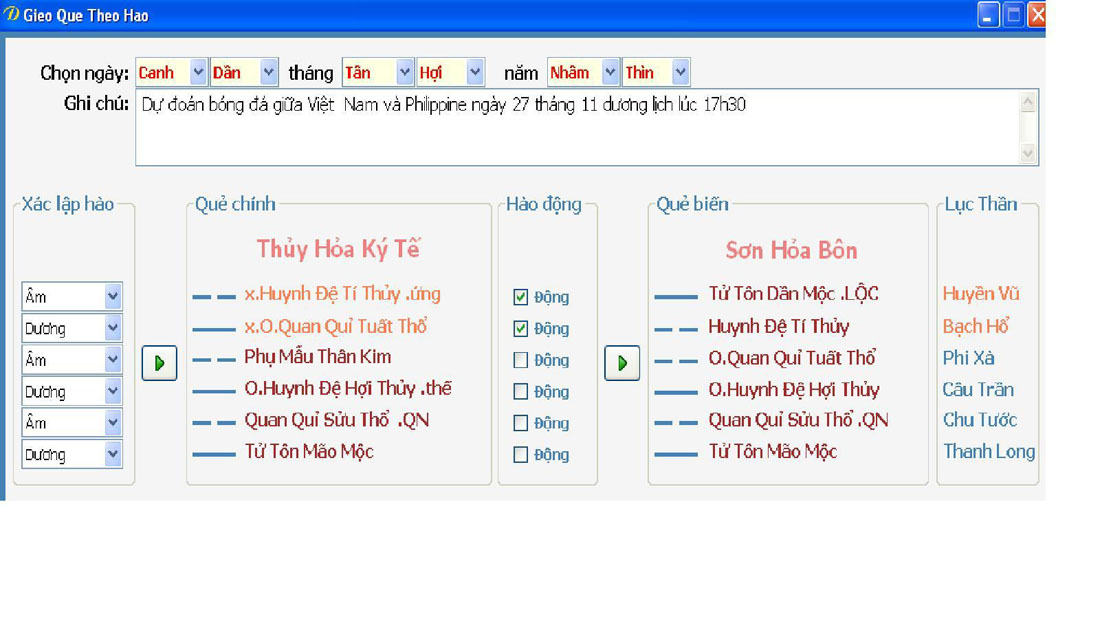The image size is (1100, 619).
Task: Select the Phụ Mẫu Thân Kim line
Action: click(317, 357)
